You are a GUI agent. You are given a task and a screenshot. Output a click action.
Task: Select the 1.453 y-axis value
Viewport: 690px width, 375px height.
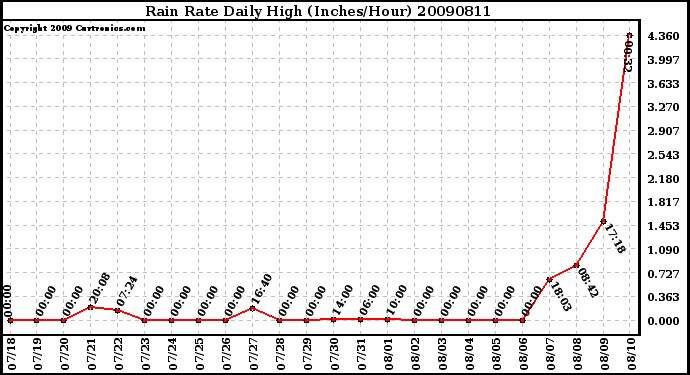663,226
